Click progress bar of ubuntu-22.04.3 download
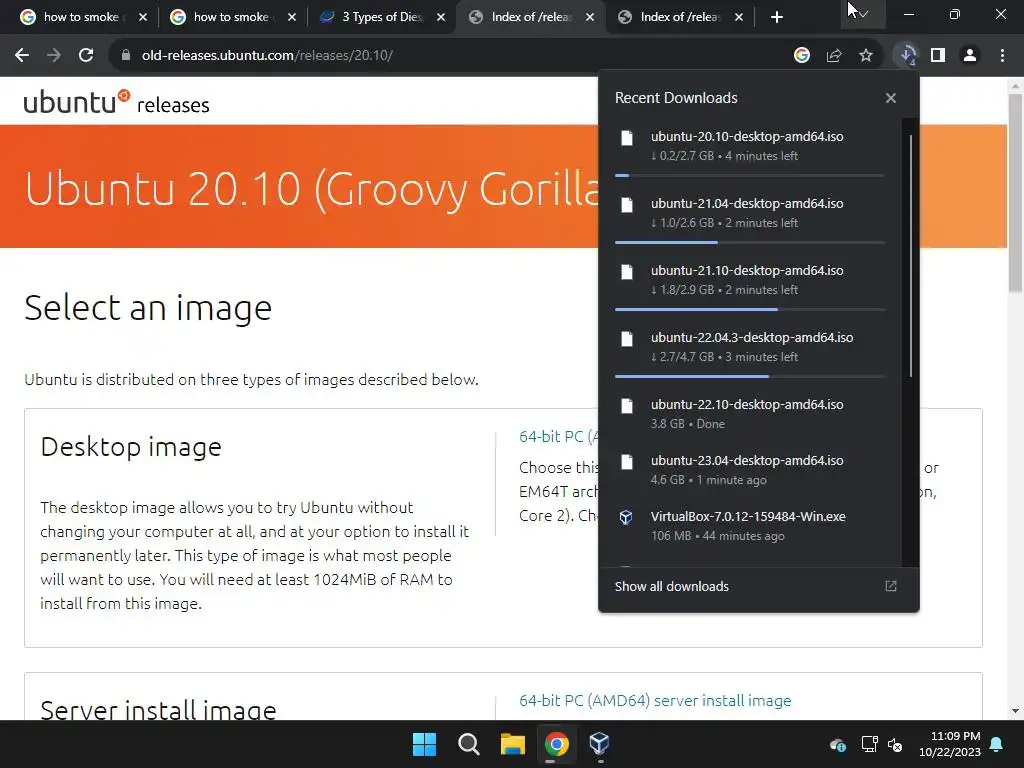Image resolution: width=1024 pixels, height=768 pixels. point(750,376)
